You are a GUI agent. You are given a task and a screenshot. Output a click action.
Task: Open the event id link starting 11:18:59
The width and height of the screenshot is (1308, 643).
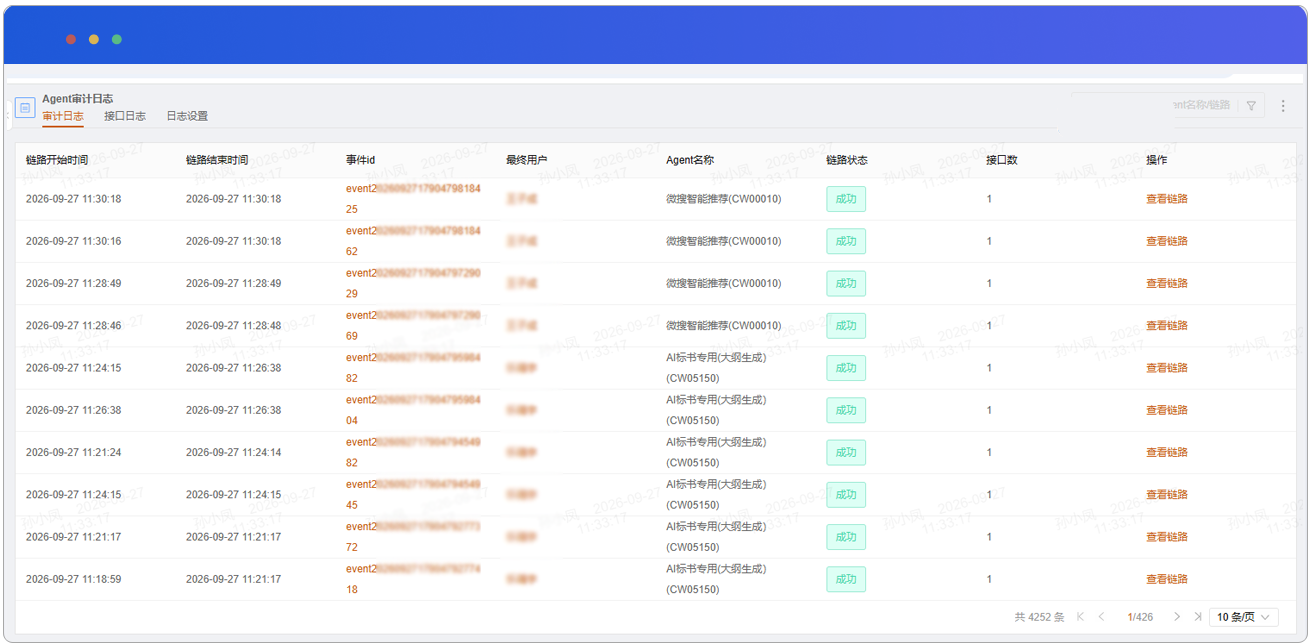tap(413, 579)
